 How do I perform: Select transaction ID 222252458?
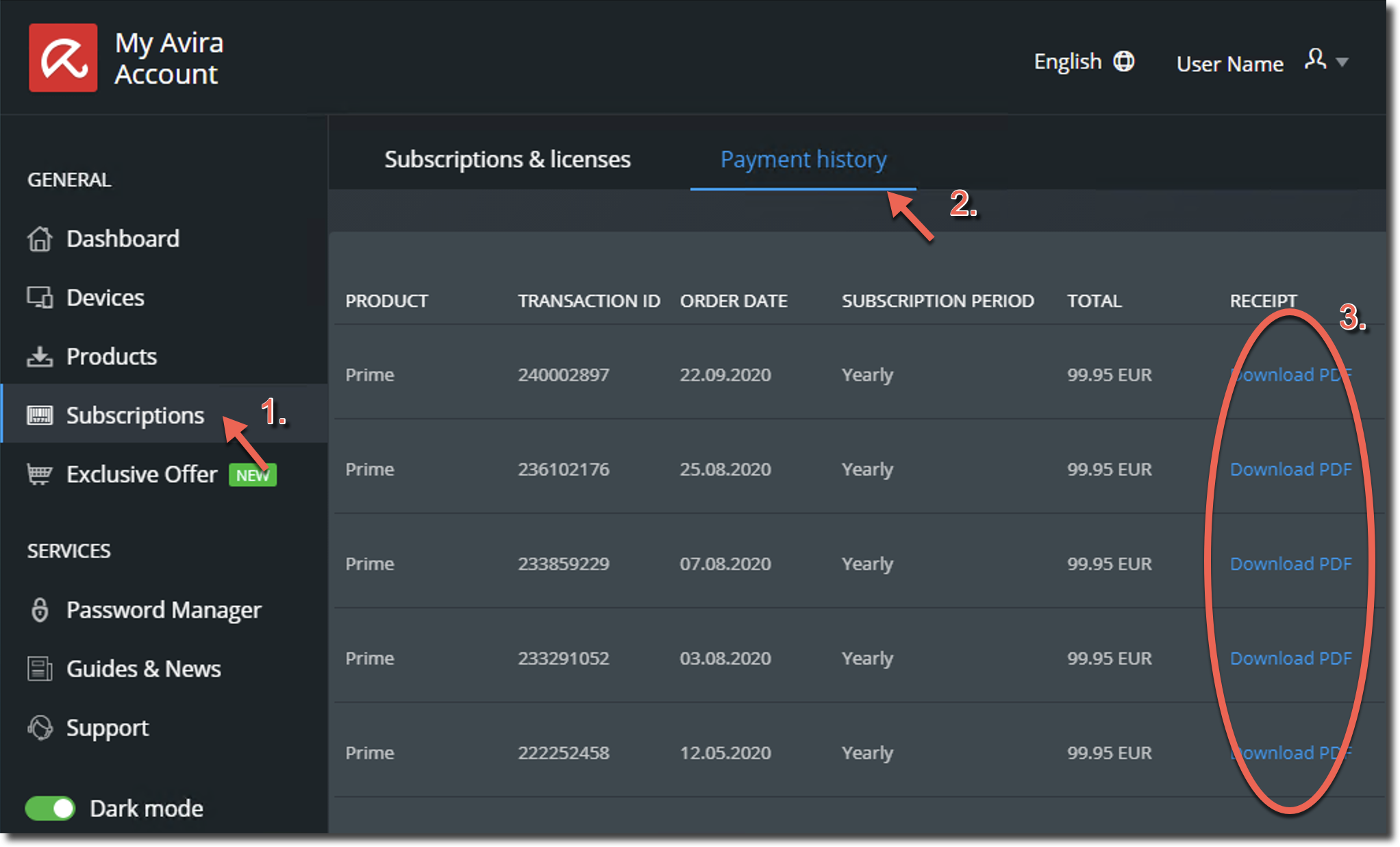(563, 753)
